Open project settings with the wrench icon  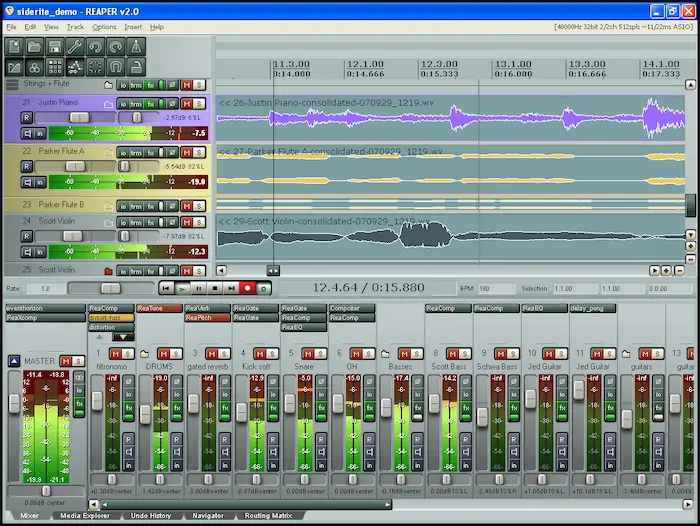point(76,47)
